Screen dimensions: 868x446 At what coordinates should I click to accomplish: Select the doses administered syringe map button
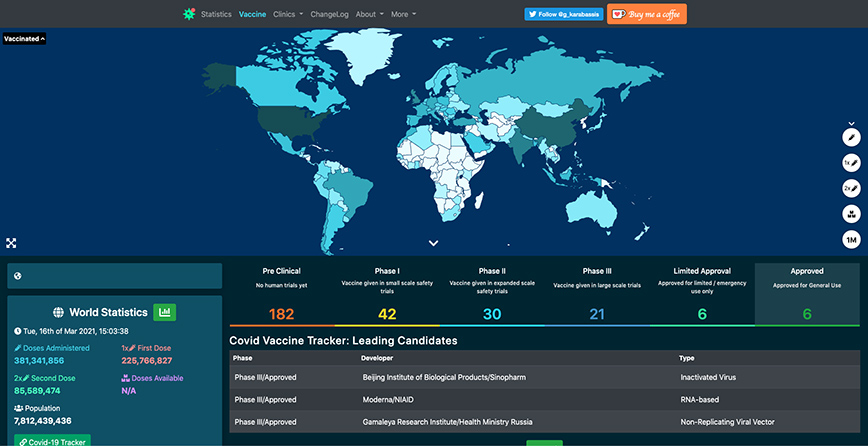point(851,136)
